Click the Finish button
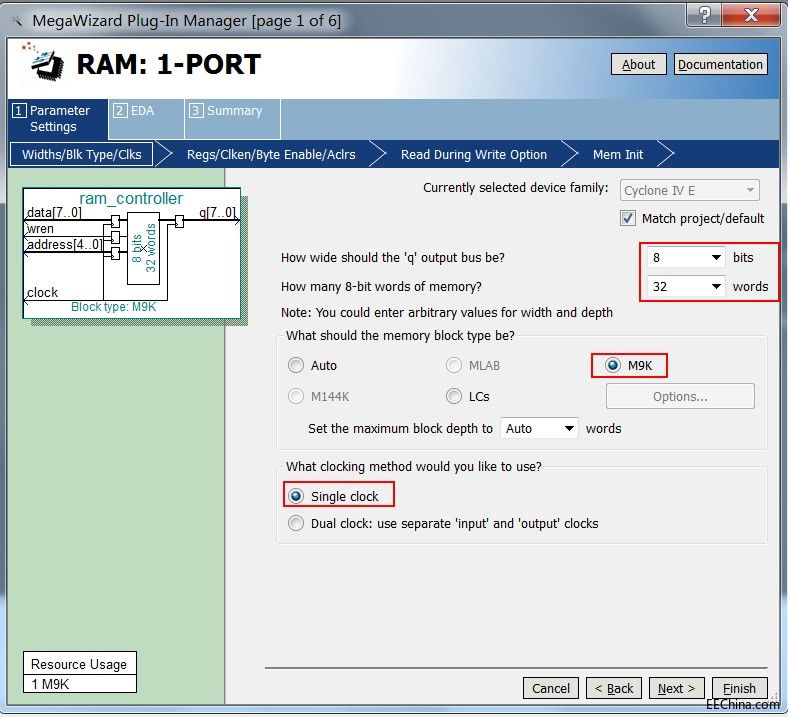788x717 pixels. [x=739, y=688]
